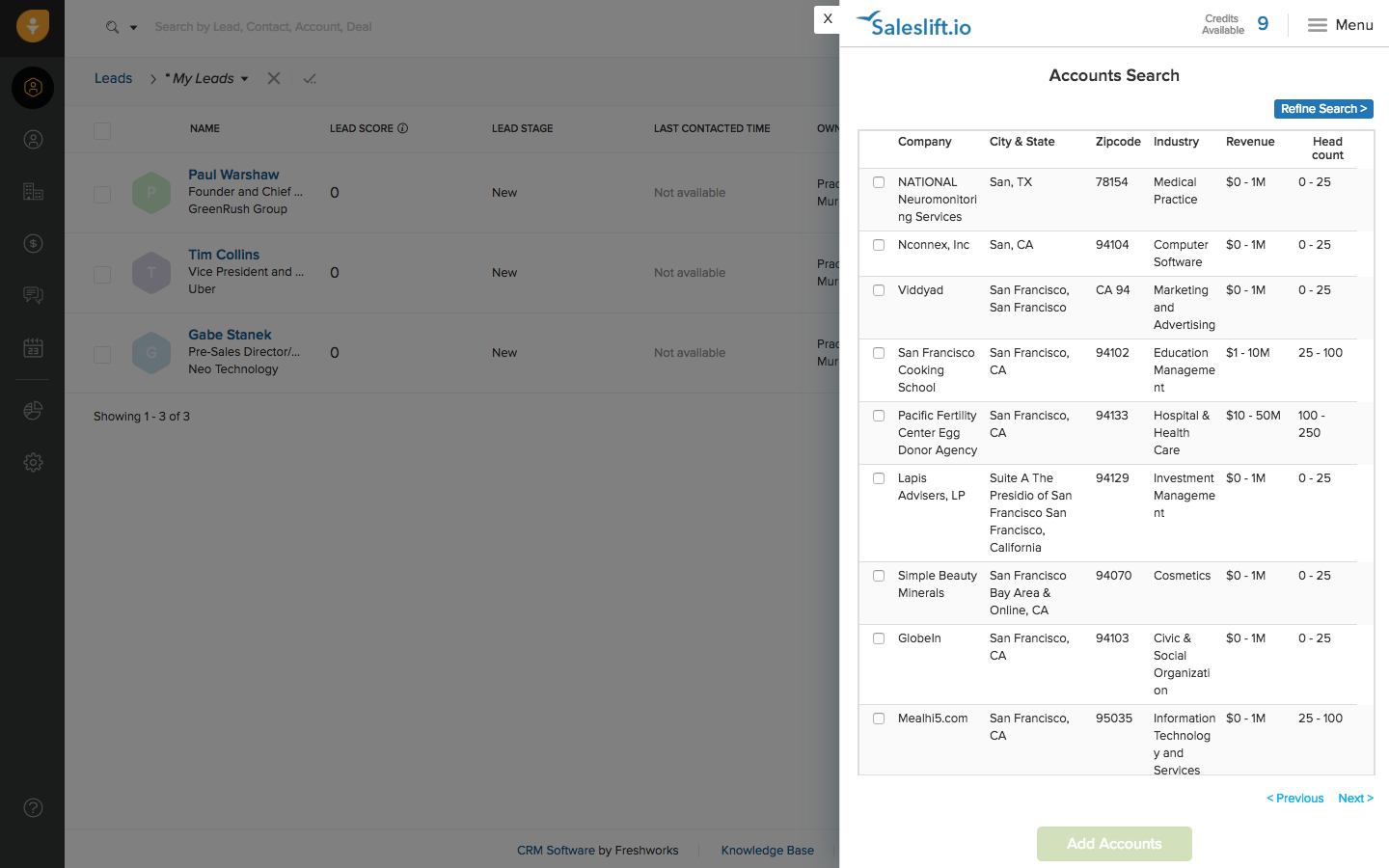Open CRM Software by Freshworks link

[x=598, y=851]
